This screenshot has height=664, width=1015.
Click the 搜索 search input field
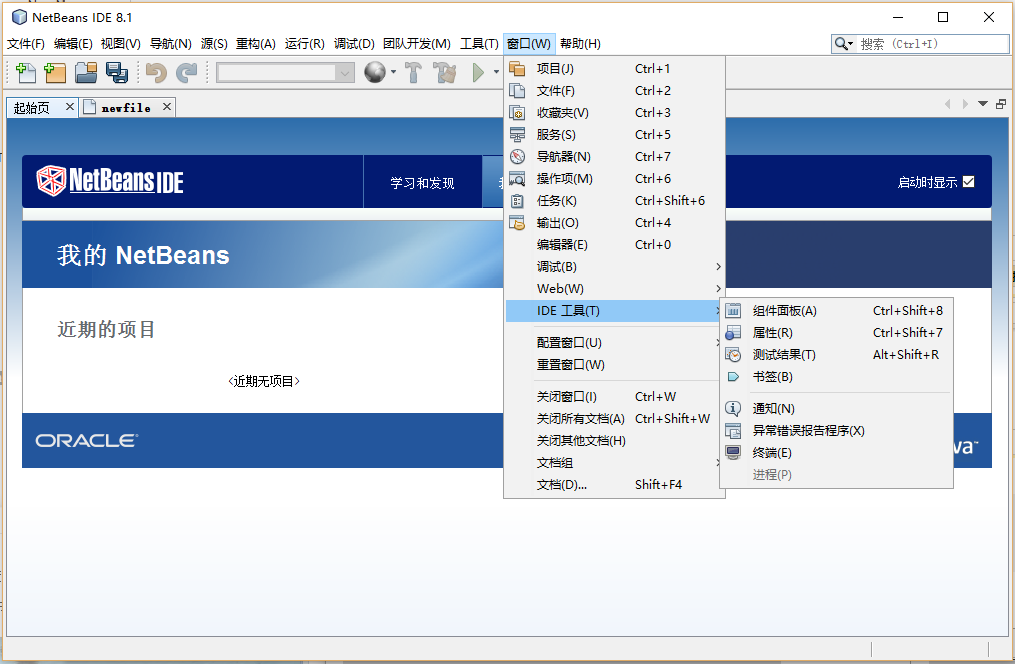(x=932, y=43)
